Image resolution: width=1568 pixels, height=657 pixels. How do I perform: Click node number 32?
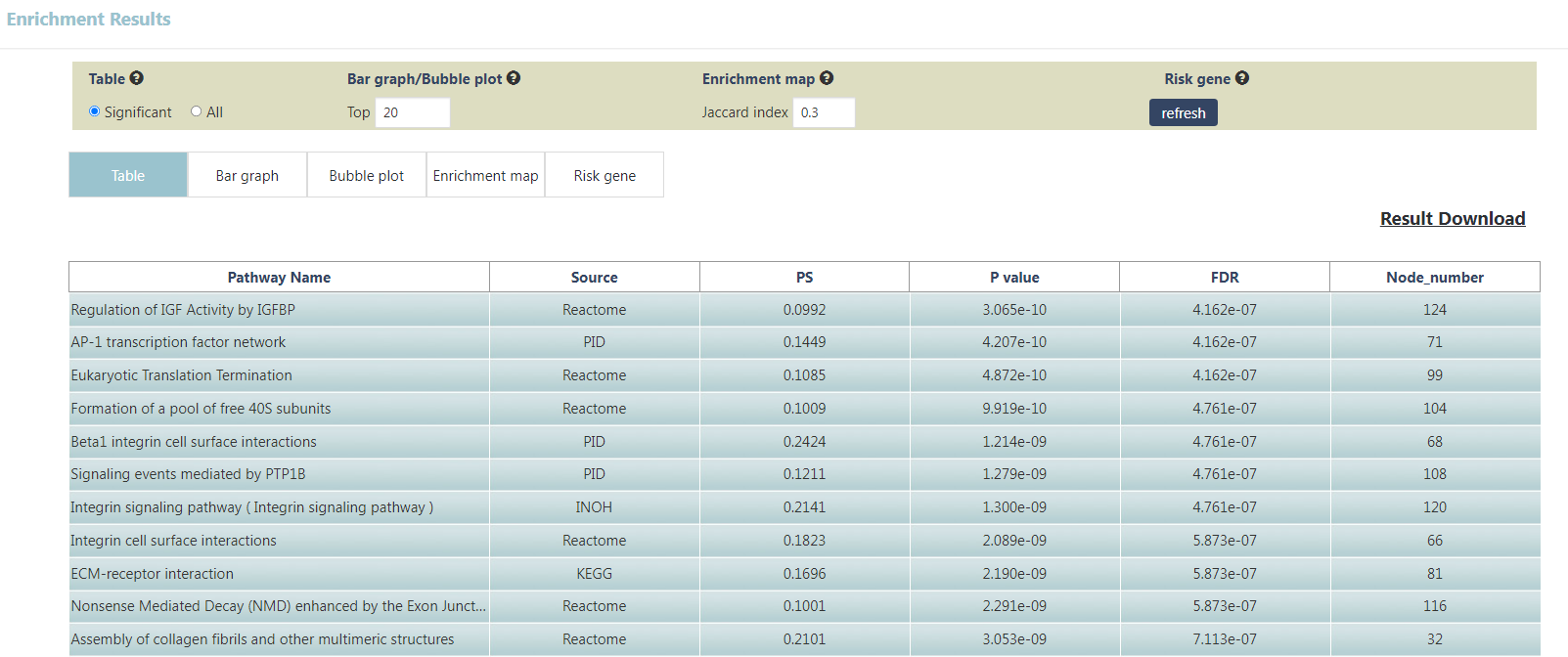pyautogui.click(x=1435, y=639)
